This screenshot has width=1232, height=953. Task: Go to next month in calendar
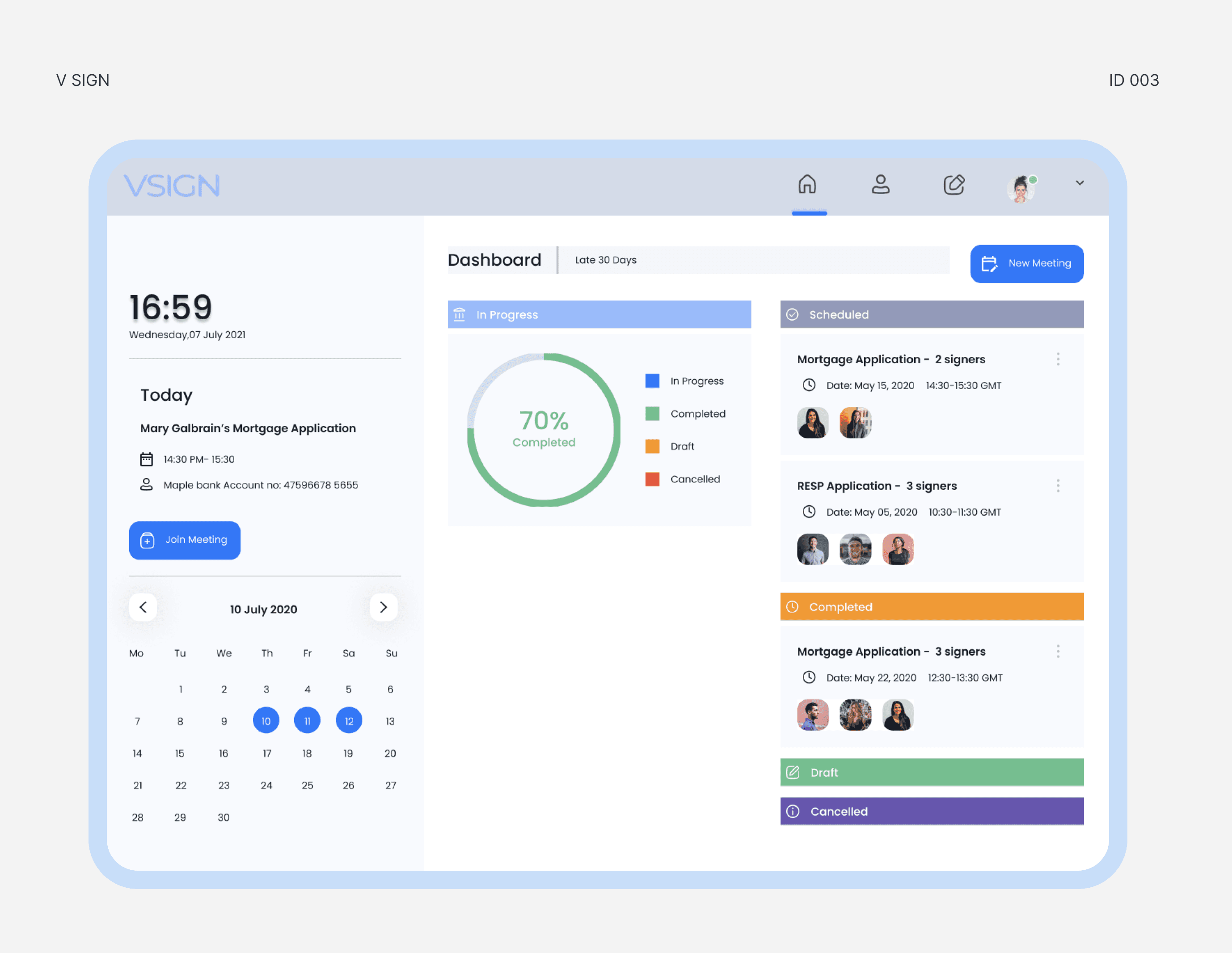tap(384, 608)
